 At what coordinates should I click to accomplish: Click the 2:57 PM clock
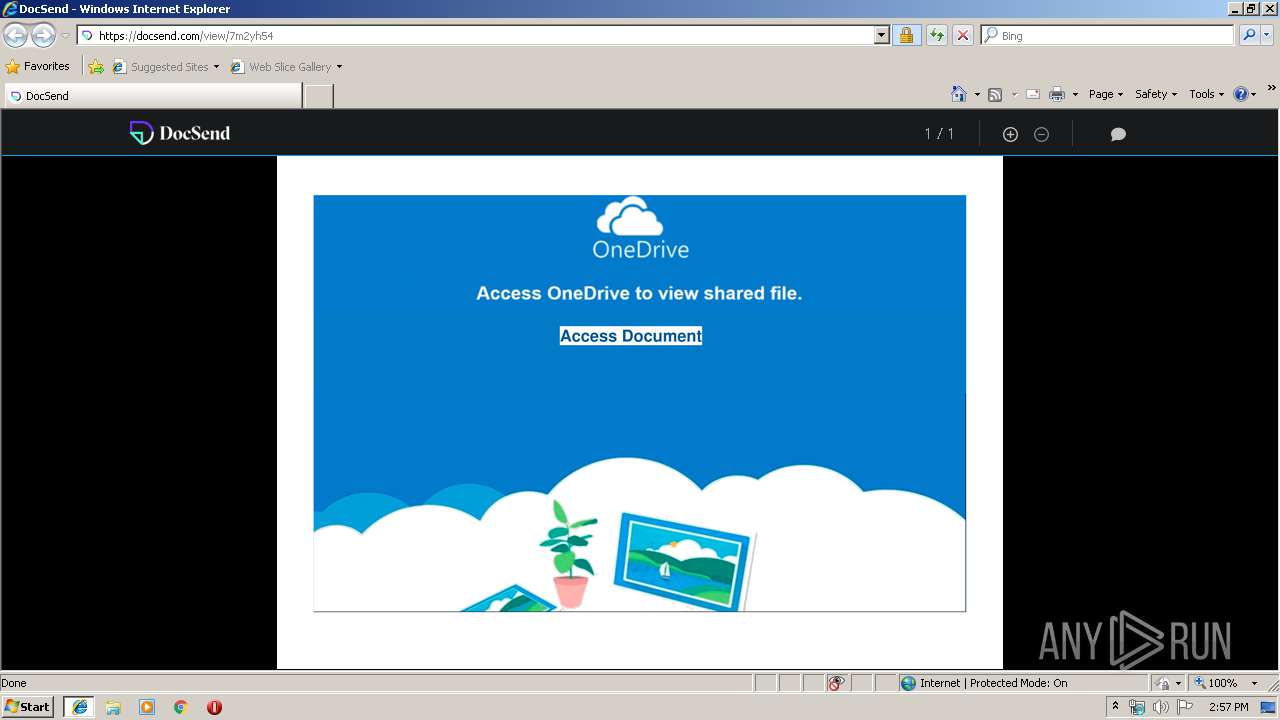point(1228,707)
